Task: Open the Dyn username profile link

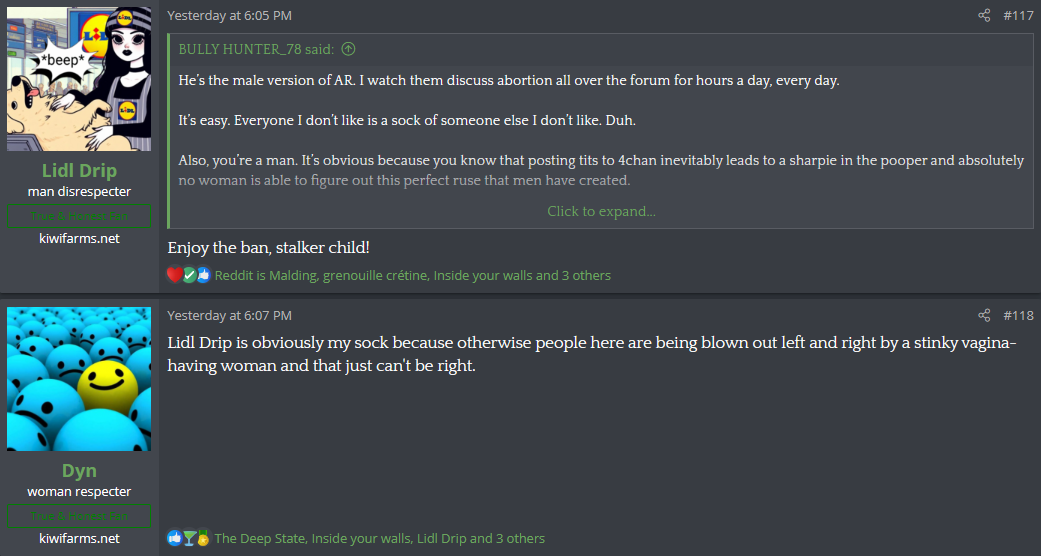Action: pos(79,471)
